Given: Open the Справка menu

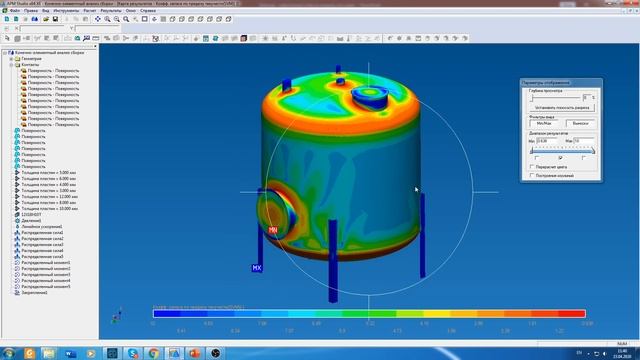Looking at the screenshot, I should coord(148,11).
